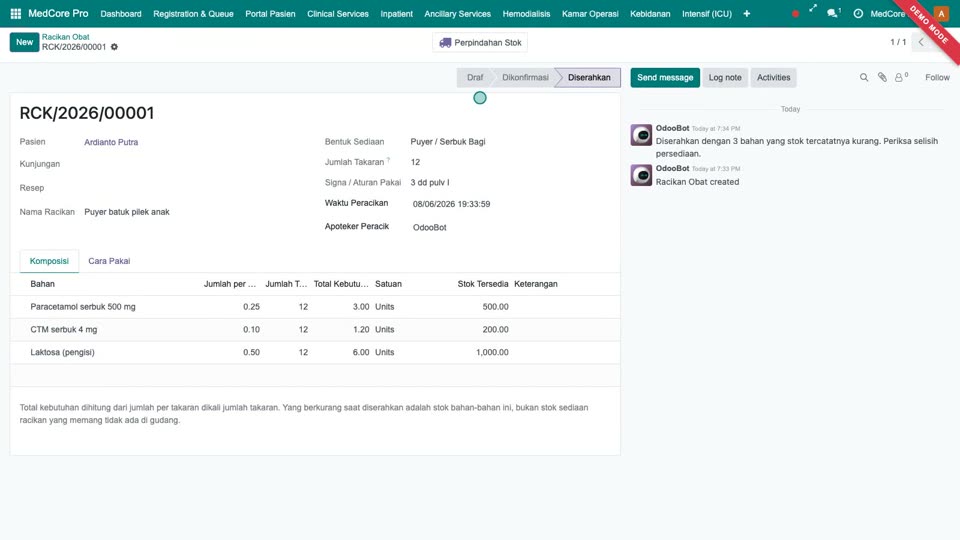Screen dimensions: 960x540
Task: Open the apps grid menu icon
Action: click(16, 13)
